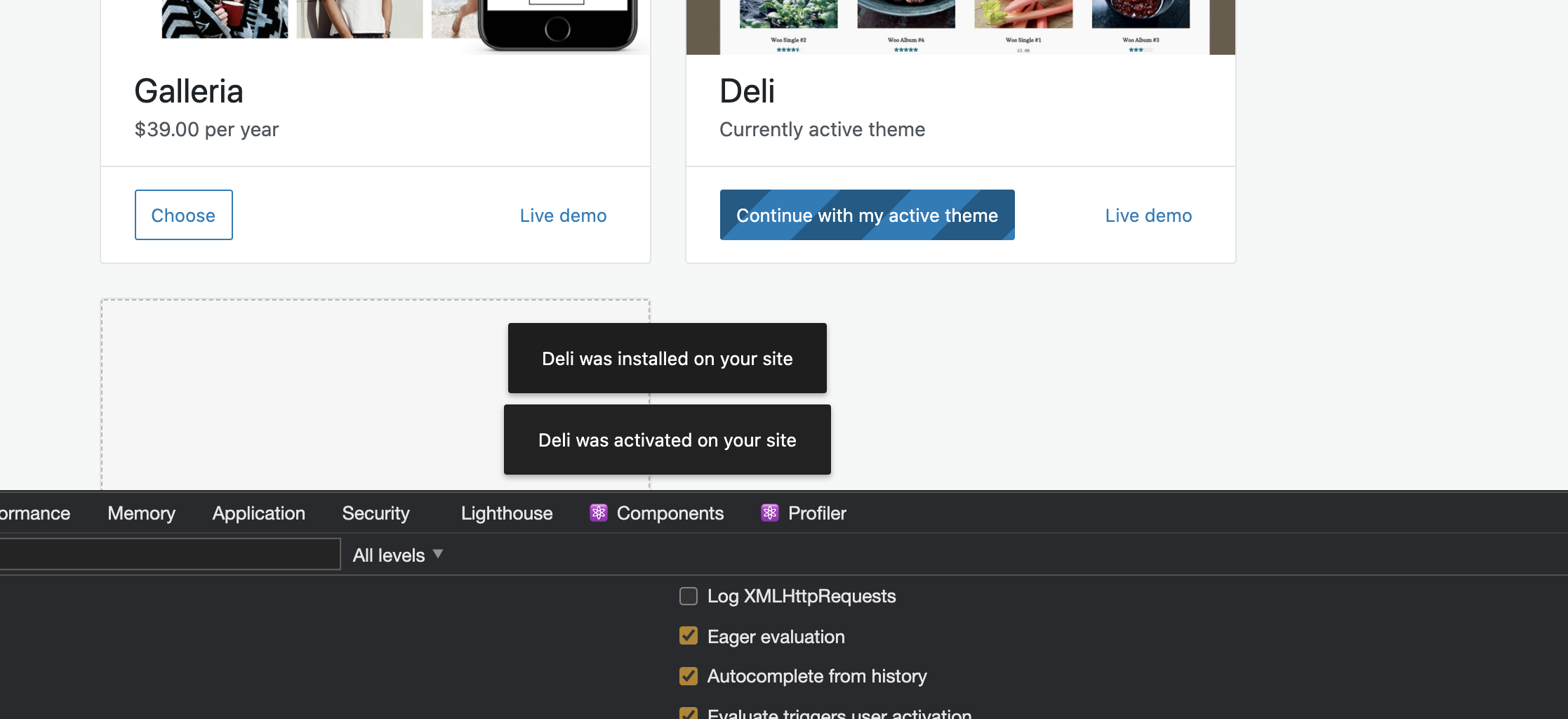Screen dimensions: 1568x719
Task: Click the console filter input field
Action: pyautogui.click(x=168, y=554)
